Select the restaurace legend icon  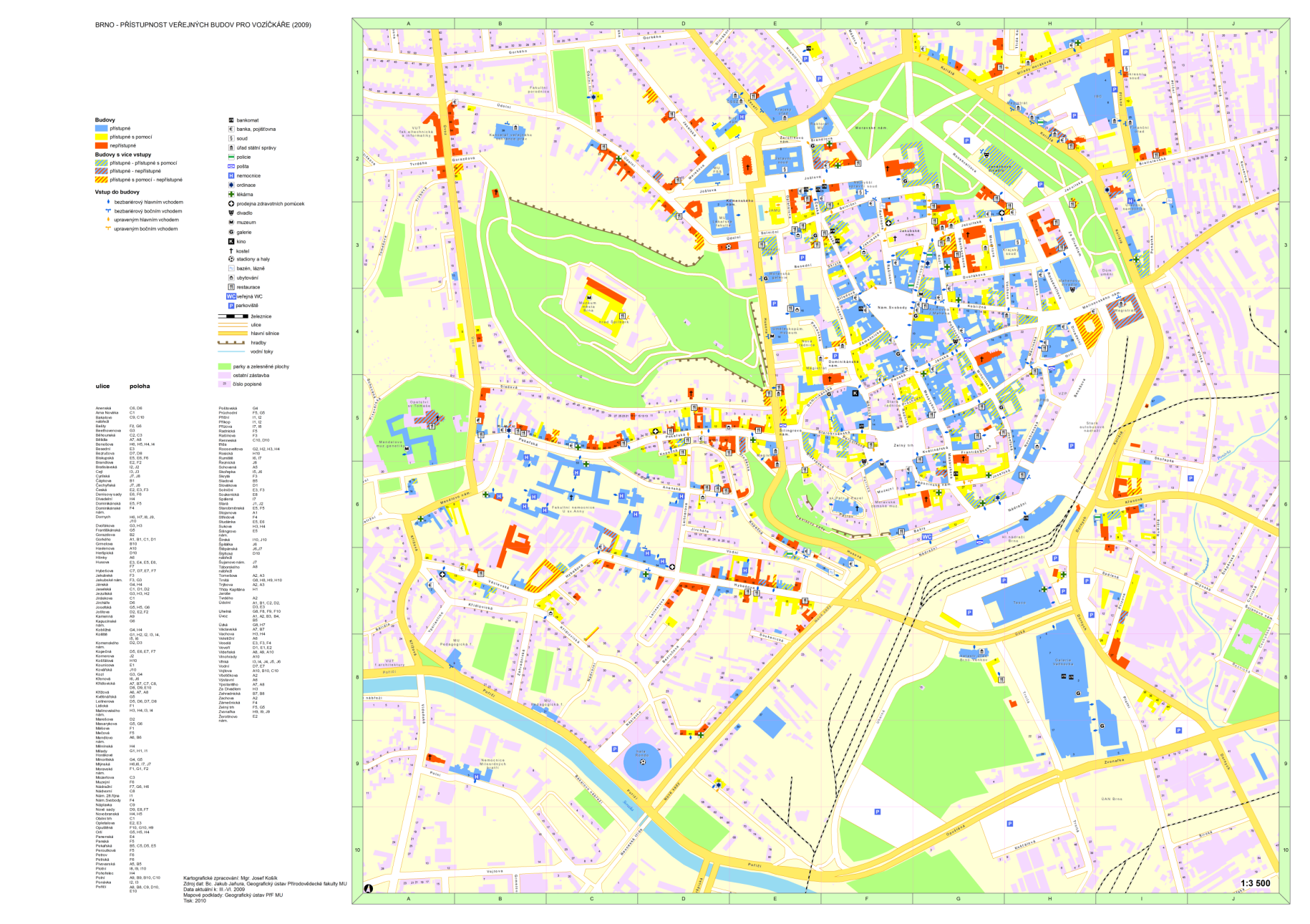coord(231,287)
